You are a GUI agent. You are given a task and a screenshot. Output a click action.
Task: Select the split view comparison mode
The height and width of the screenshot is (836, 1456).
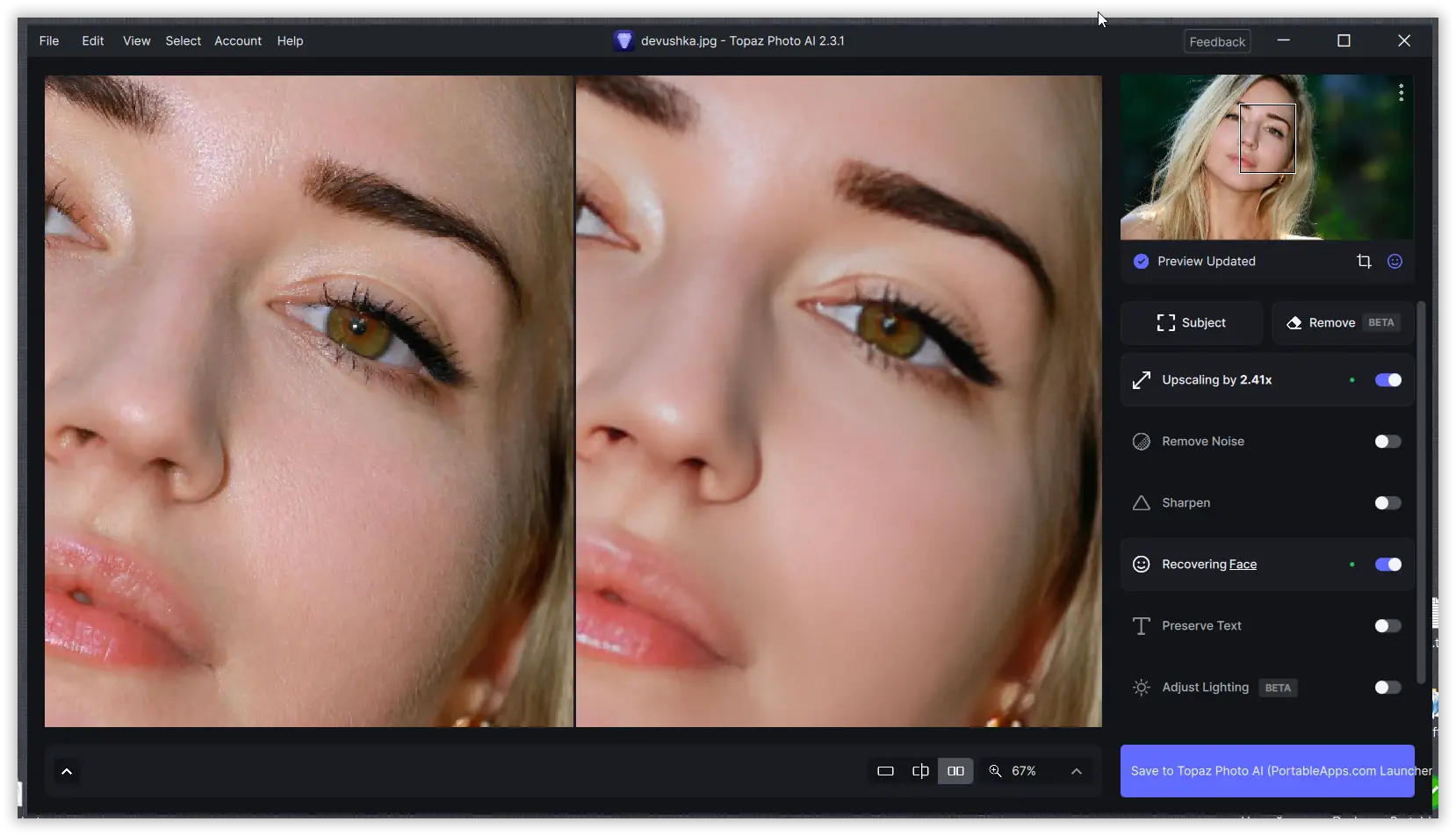coord(920,770)
